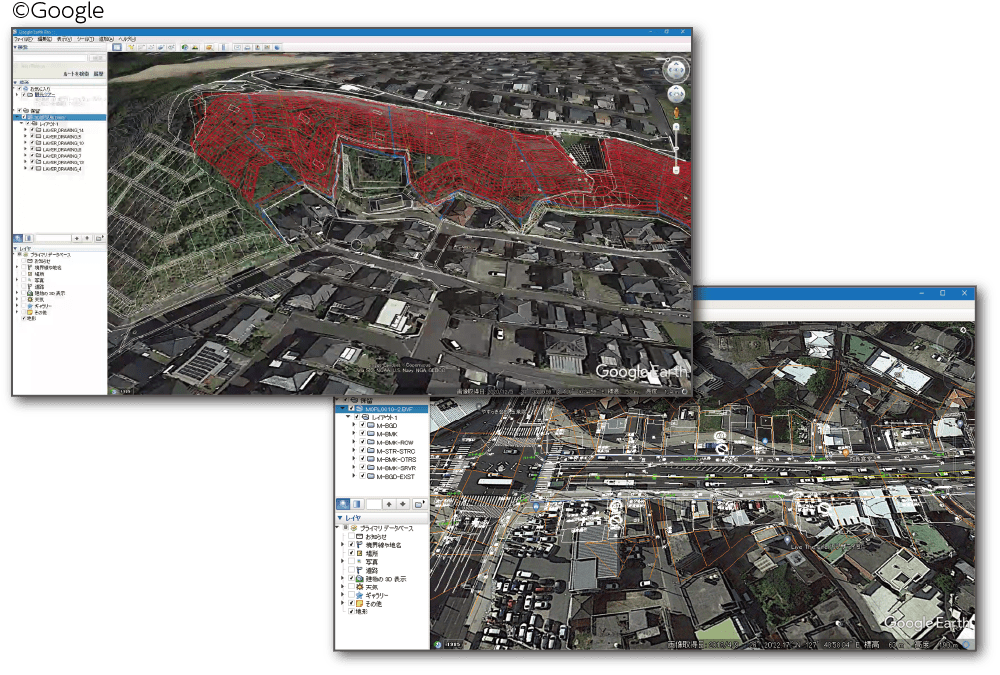The height and width of the screenshot is (675, 1000).
Task: Click the underlined 観光ツアー link in the places tree
Action: pyautogui.click(x=45, y=95)
